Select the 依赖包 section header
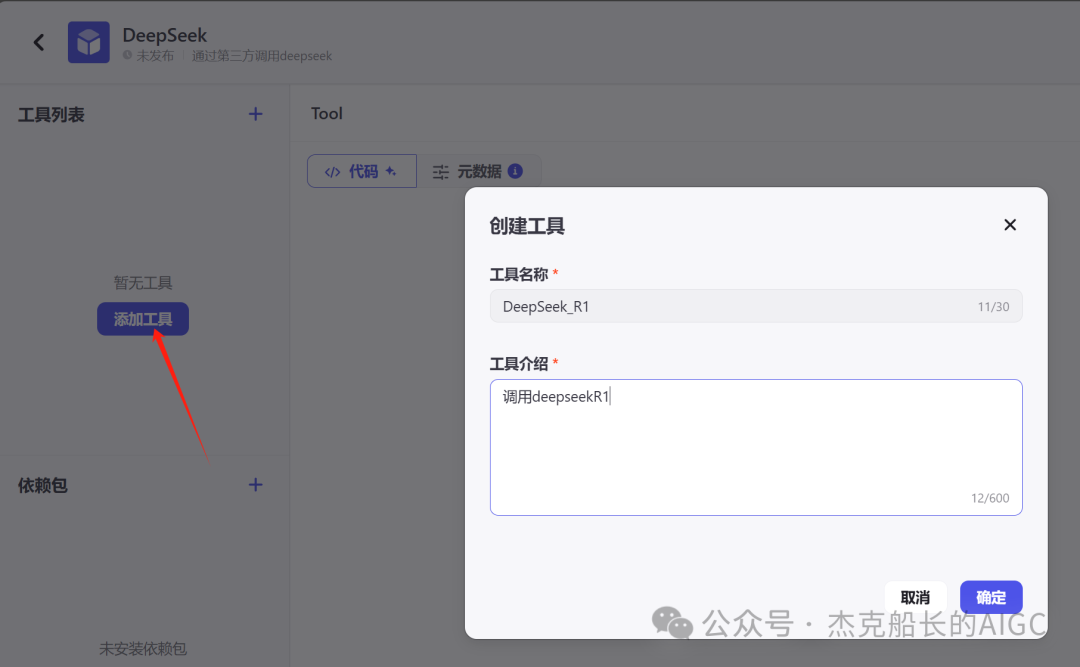 43,485
